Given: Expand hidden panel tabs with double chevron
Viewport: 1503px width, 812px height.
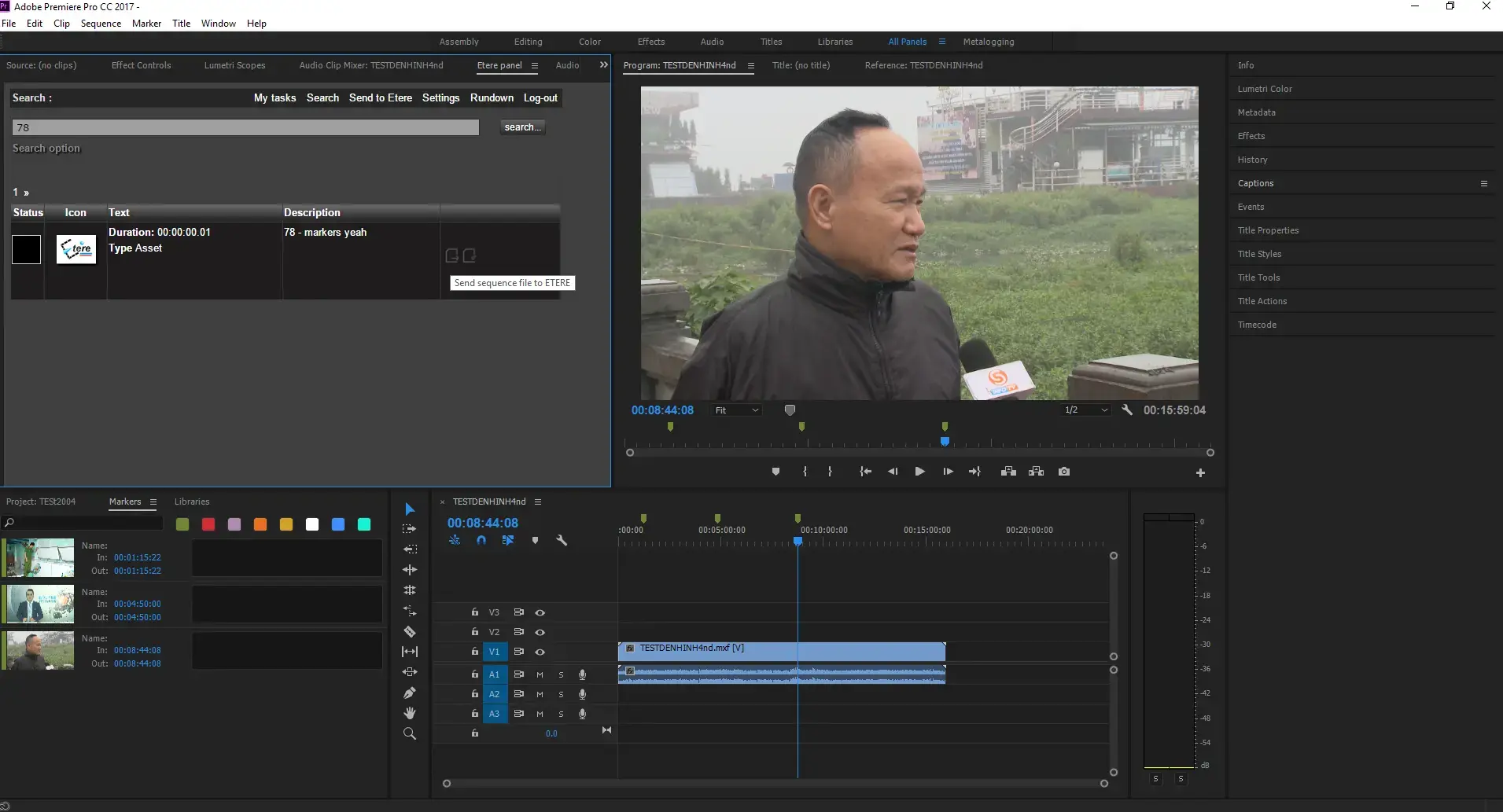Looking at the screenshot, I should tap(603, 65).
